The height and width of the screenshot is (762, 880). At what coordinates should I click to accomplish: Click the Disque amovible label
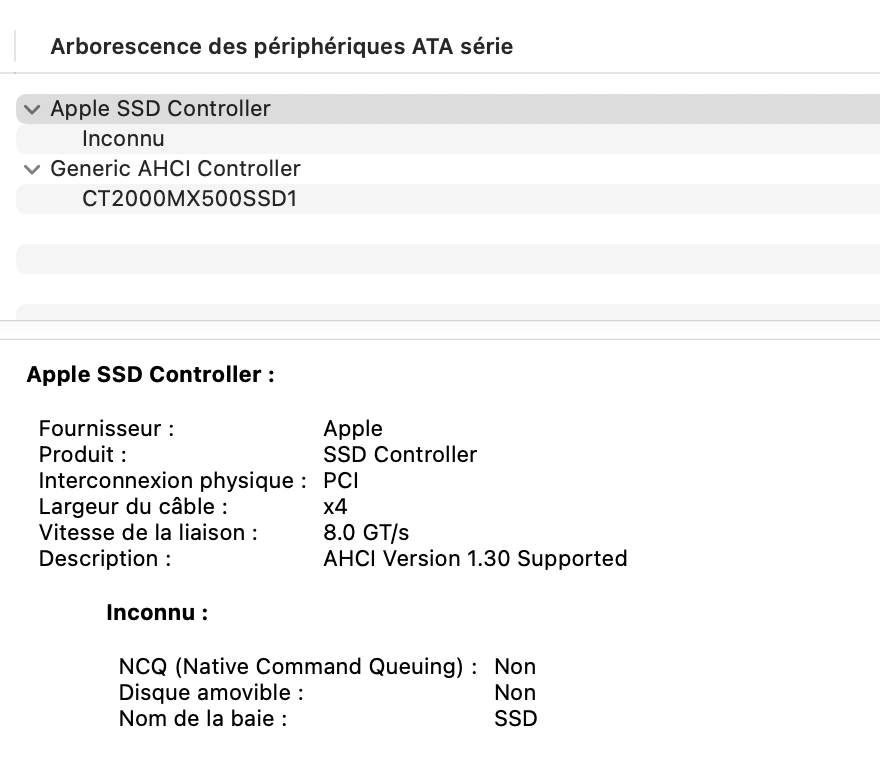point(211,693)
